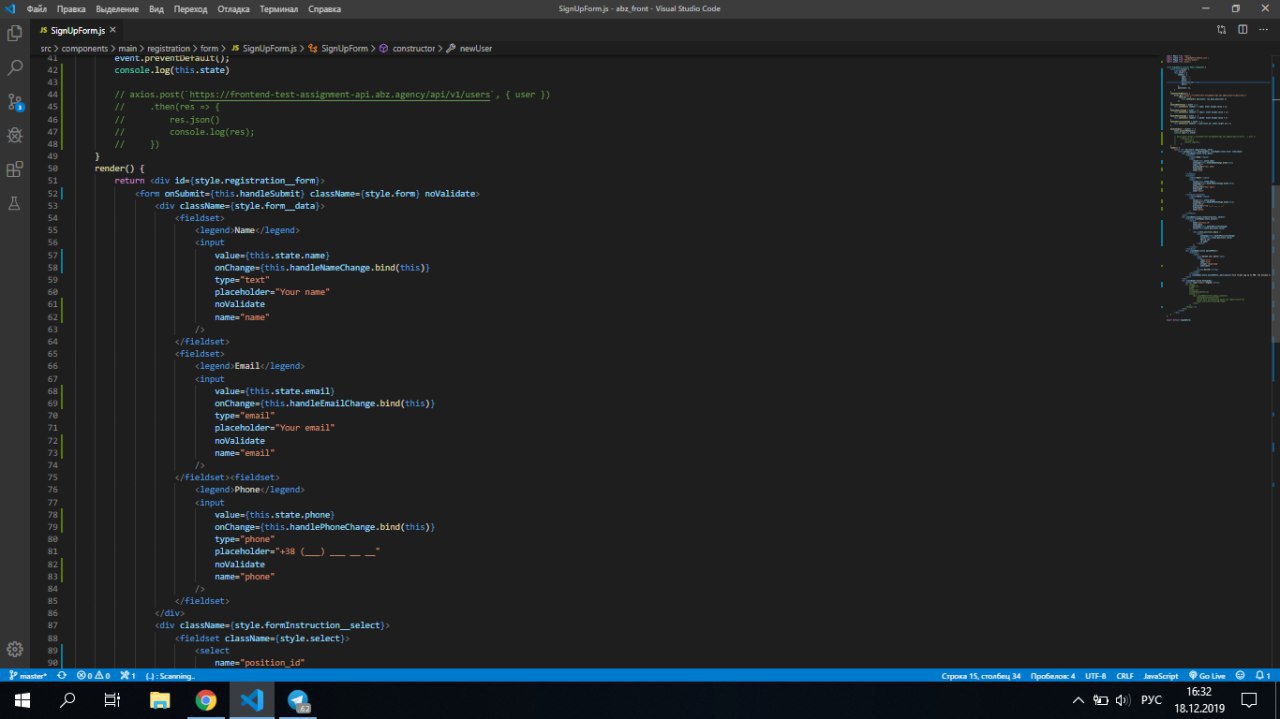Screen dimensions: 1280x719
Task: Open the Explorer panel in activity bar
Action: [15, 33]
